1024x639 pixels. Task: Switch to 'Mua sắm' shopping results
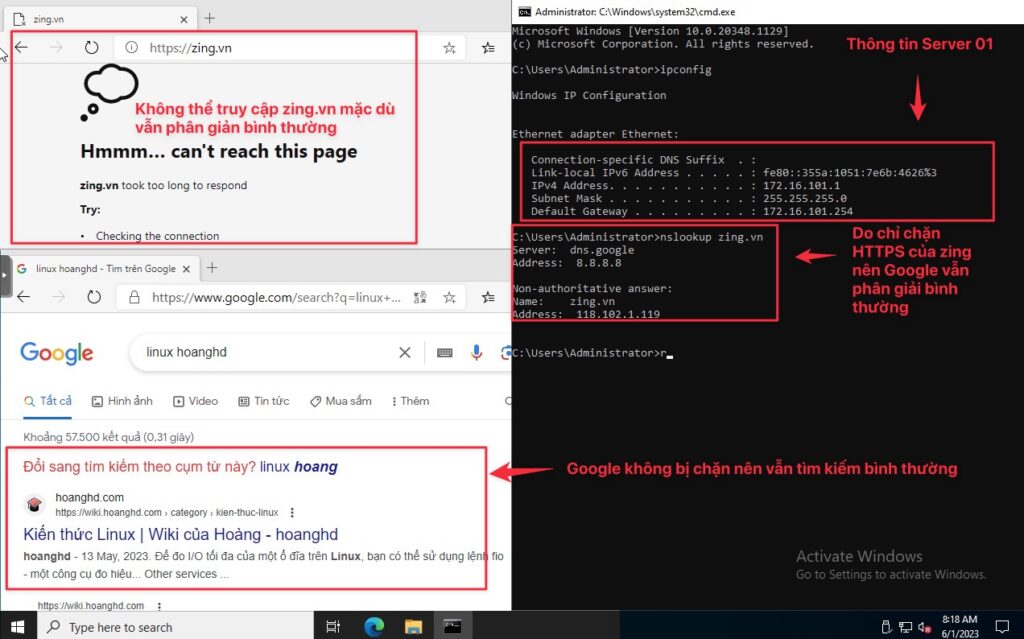click(340, 401)
